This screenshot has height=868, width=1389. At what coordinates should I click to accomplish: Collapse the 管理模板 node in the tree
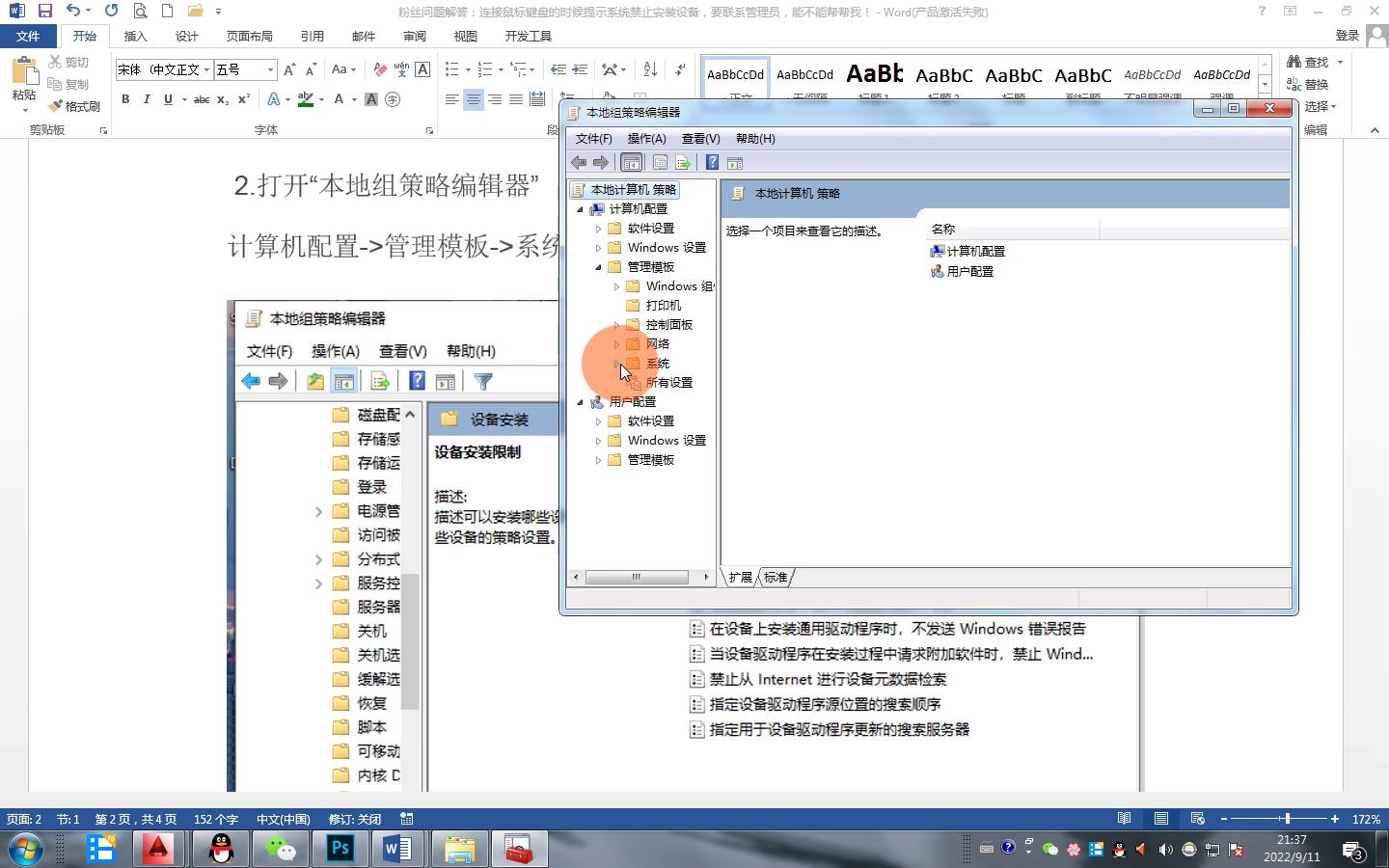(x=599, y=266)
